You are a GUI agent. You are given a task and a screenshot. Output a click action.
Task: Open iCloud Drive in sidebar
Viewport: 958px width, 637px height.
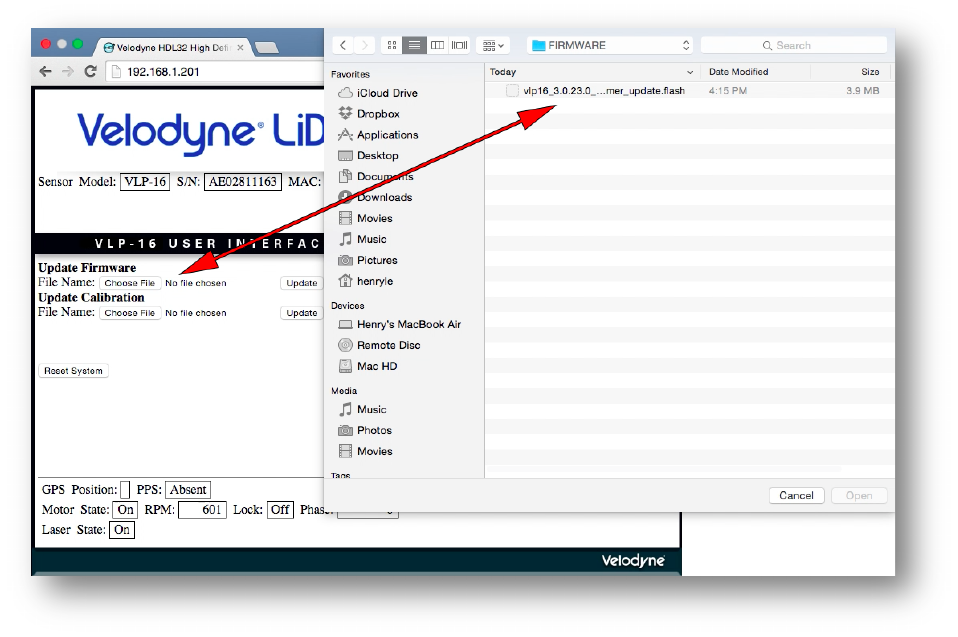coord(387,93)
